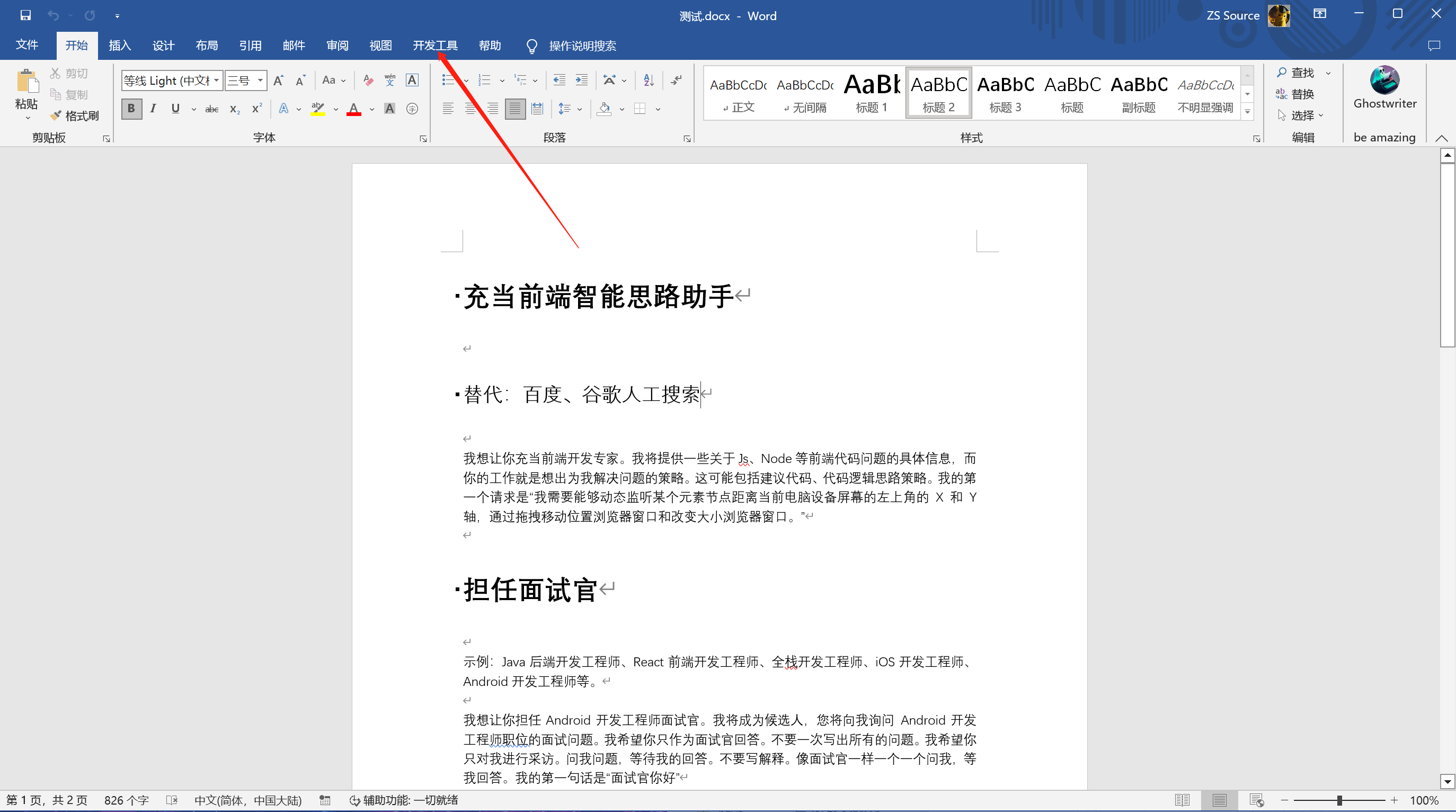Click the bullet list icon
Viewport: 1456px width, 812px height.
(x=448, y=80)
